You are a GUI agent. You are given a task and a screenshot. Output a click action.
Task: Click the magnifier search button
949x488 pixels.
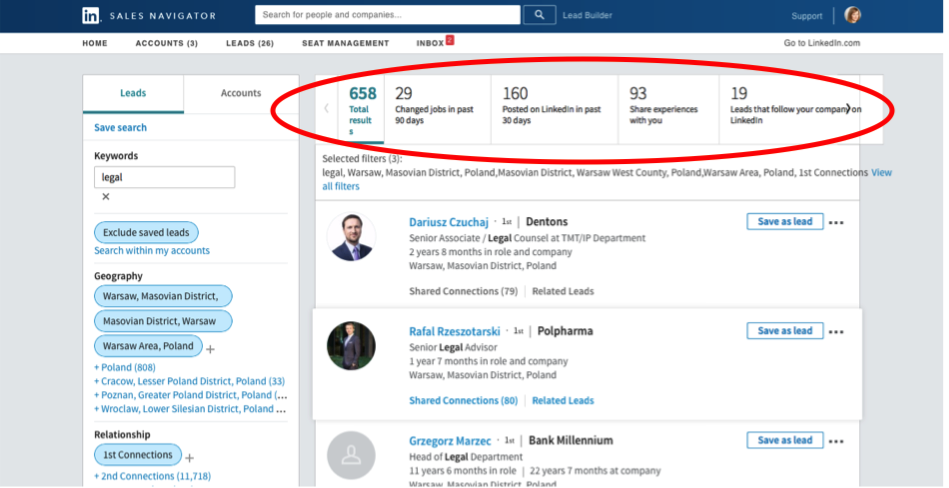pyautogui.click(x=540, y=15)
